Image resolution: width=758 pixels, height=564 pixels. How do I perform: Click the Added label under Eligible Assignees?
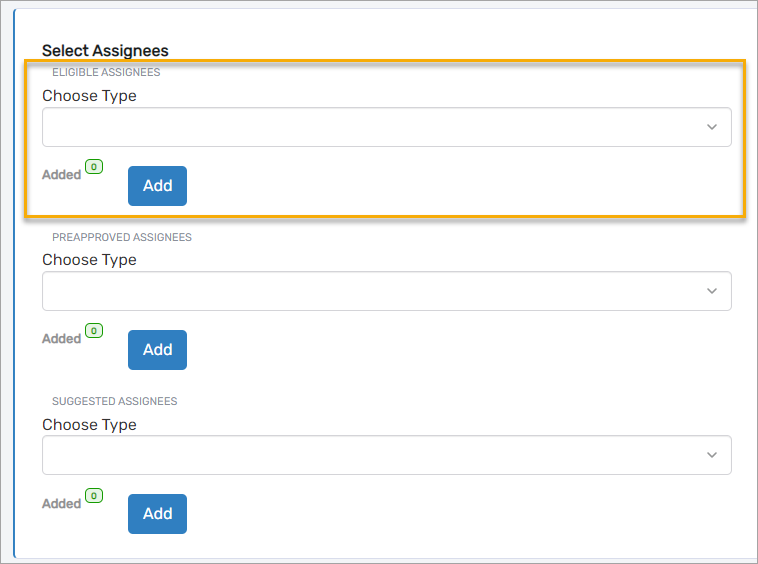61,175
